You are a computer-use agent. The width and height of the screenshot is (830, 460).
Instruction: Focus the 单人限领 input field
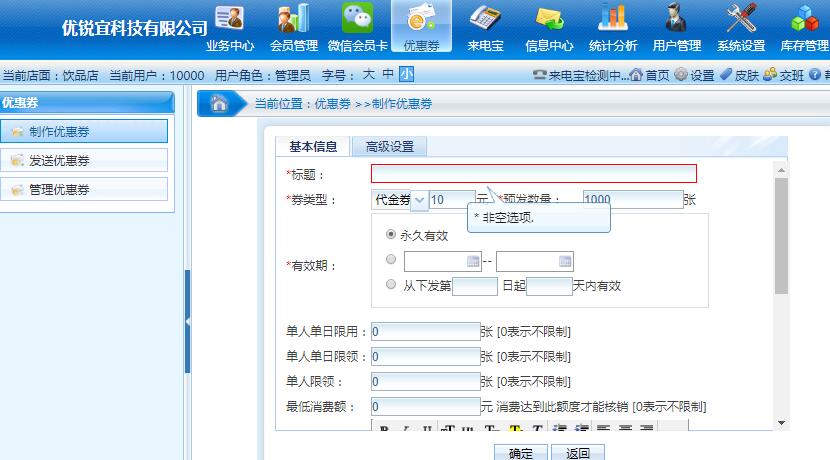426,381
